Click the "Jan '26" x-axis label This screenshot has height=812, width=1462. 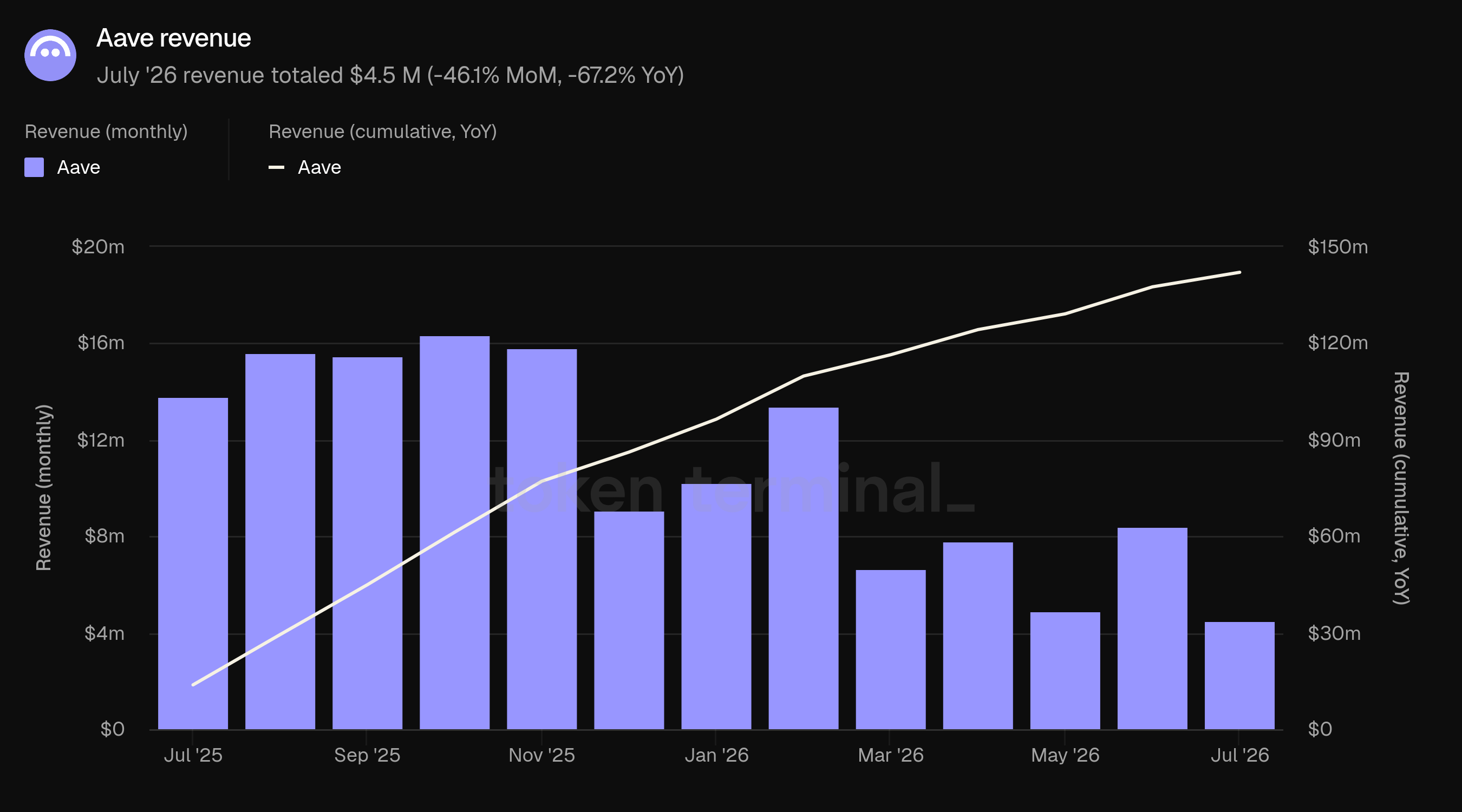point(716,755)
